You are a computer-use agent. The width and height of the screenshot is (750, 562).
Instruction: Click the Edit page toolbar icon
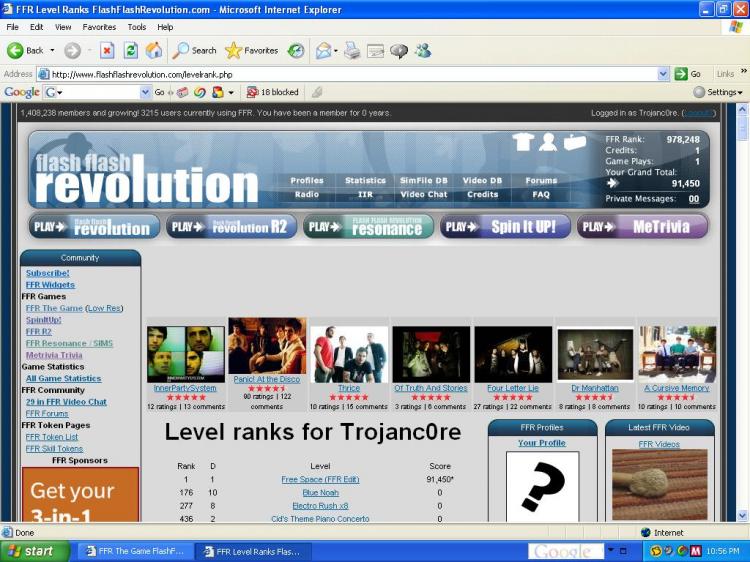(x=375, y=50)
